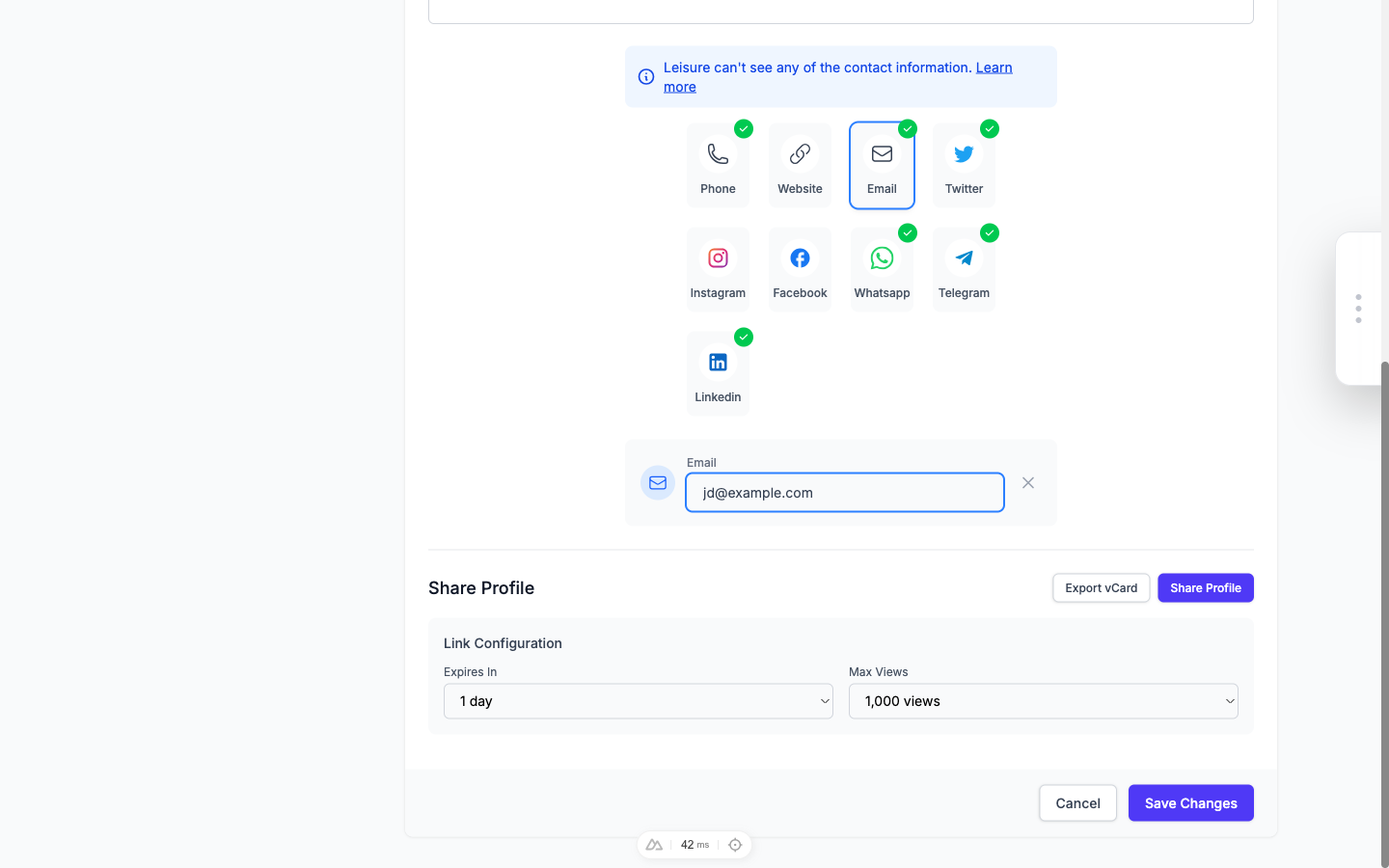Click the Share Profile button
1389x868 pixels.
1206,588
